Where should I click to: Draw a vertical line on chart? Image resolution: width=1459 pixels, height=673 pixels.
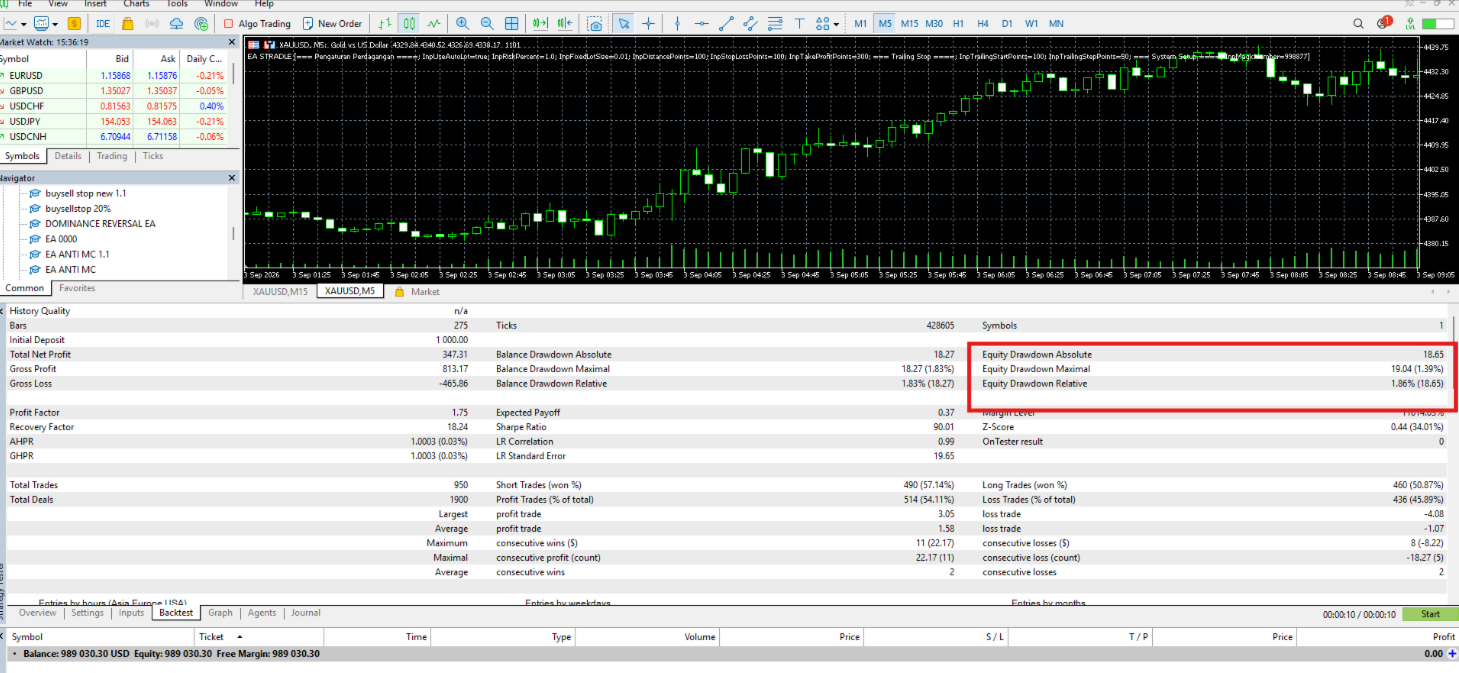[x=677, y=23]
